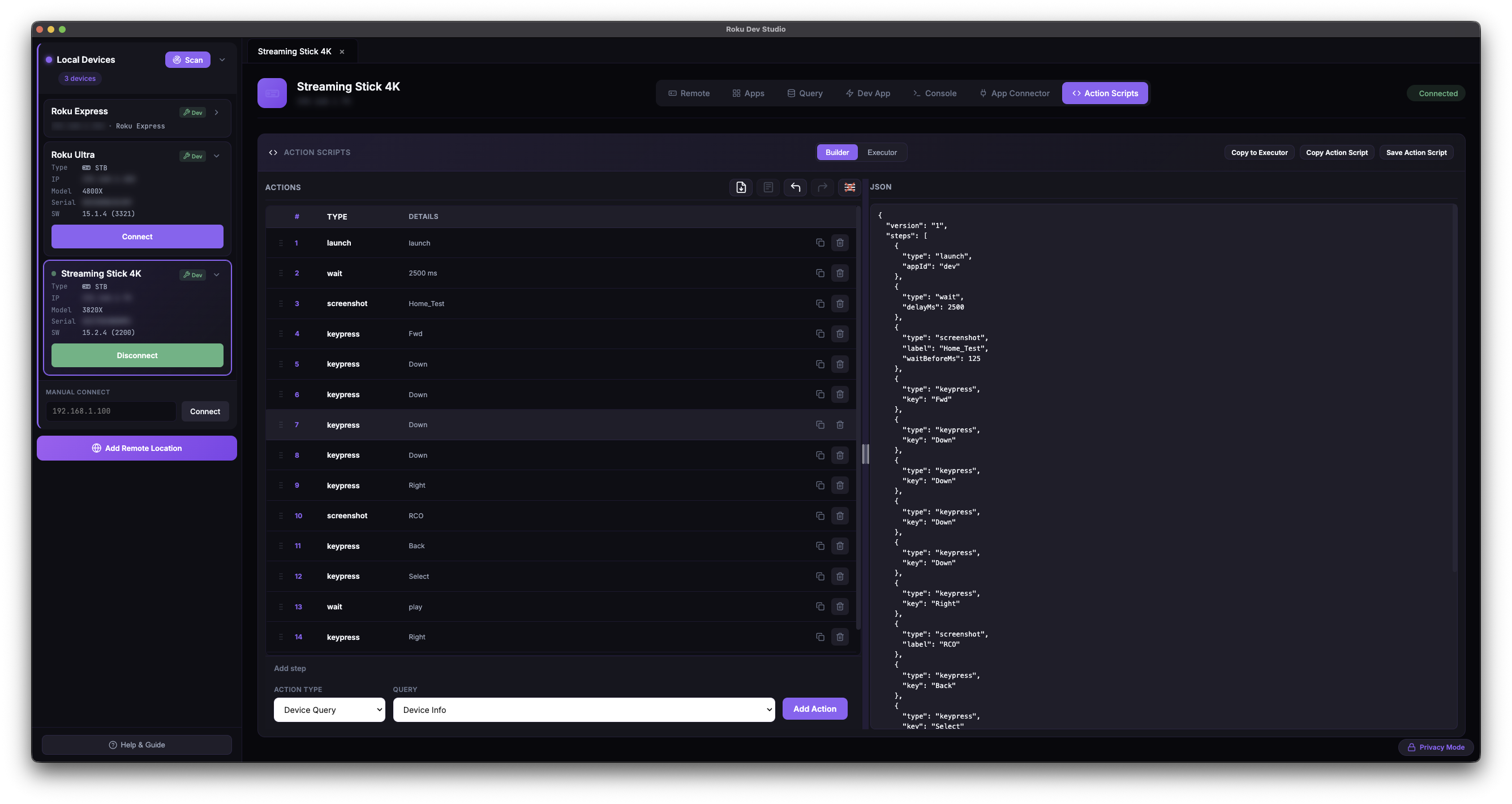Collapse the Roku Ultra device card
The height and width of the screenshot is (804, 1512).
(217, 156)
